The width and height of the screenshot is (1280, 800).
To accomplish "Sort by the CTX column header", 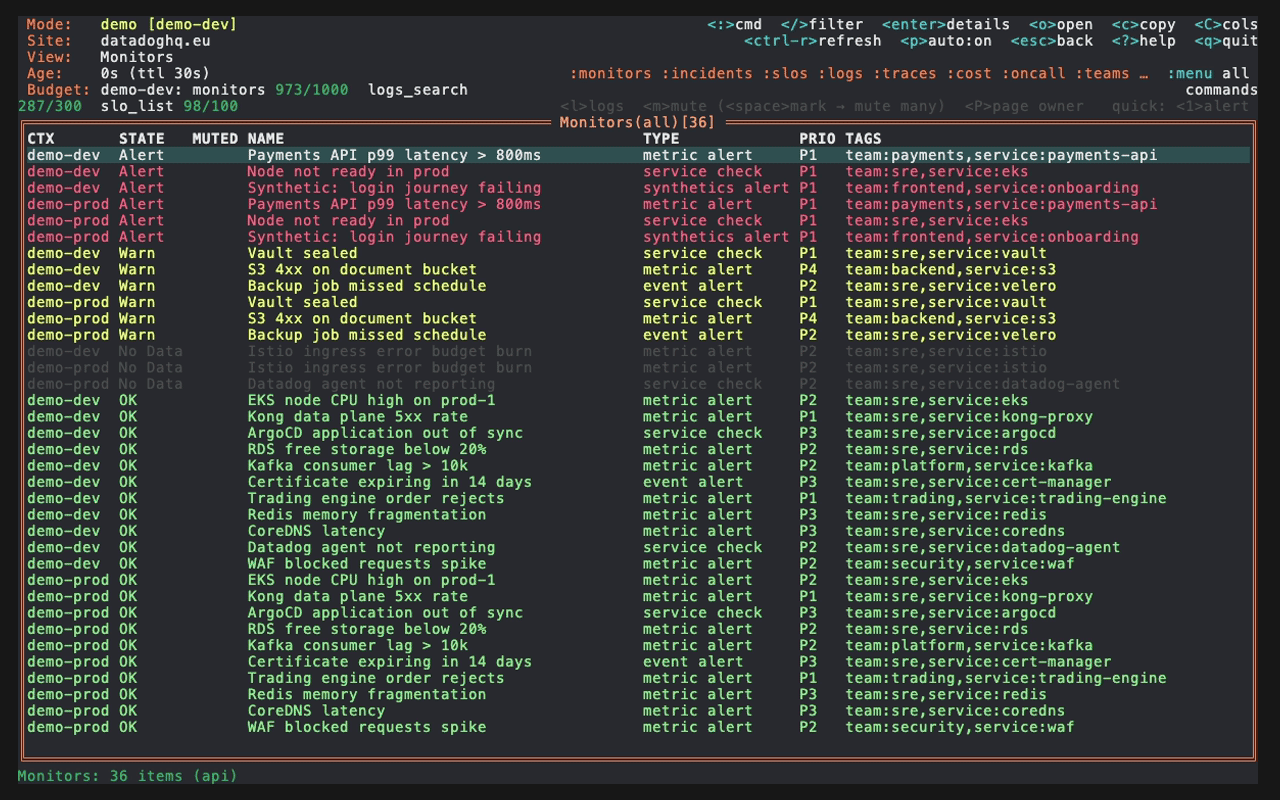I will (41, 139).
